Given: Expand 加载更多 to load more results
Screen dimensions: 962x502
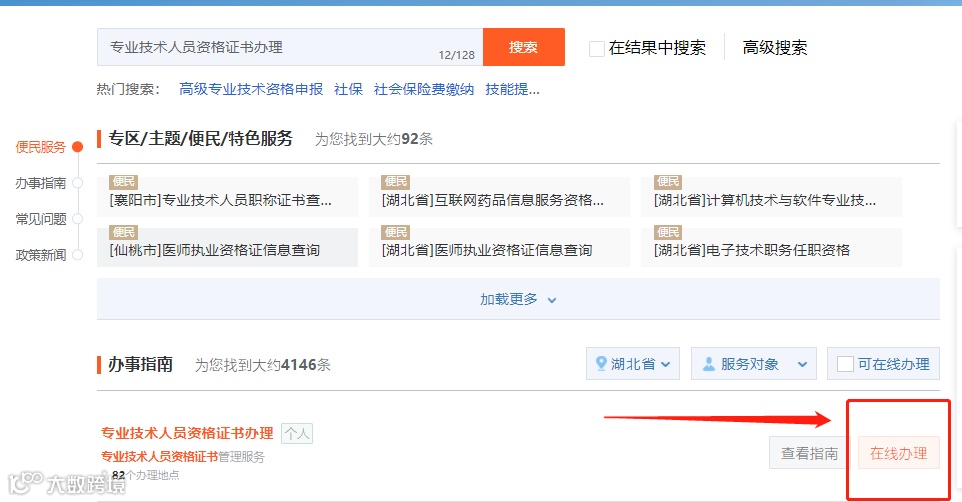Looking at the screenshot, I should [x=518, y=299].
